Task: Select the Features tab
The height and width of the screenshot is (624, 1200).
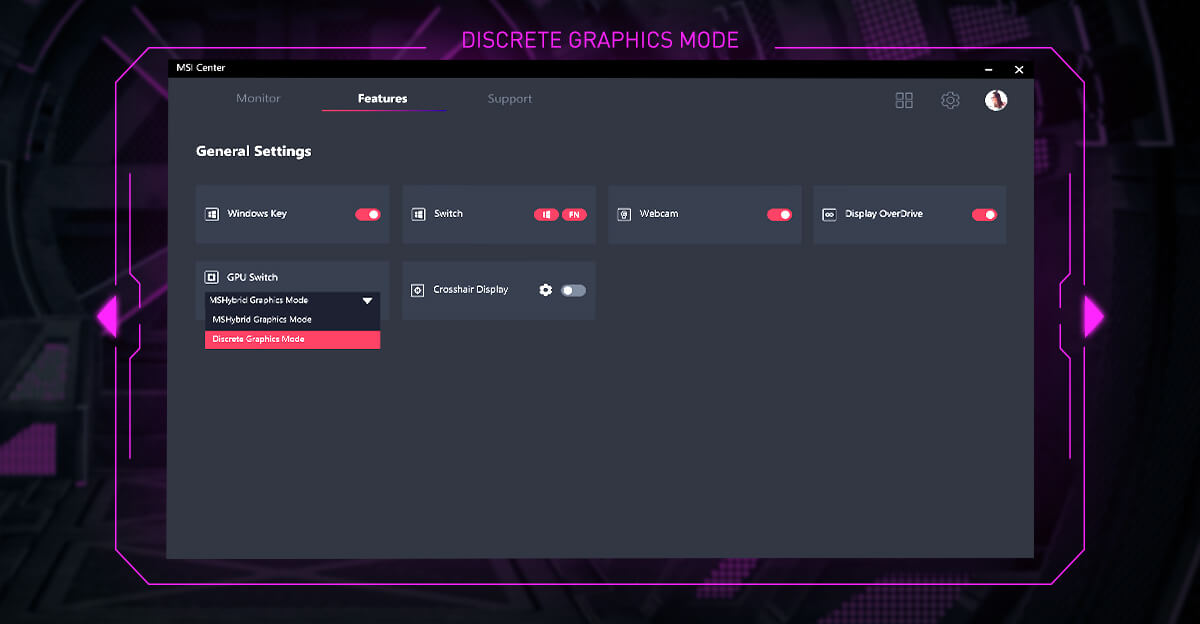Action: click(383, 98)
